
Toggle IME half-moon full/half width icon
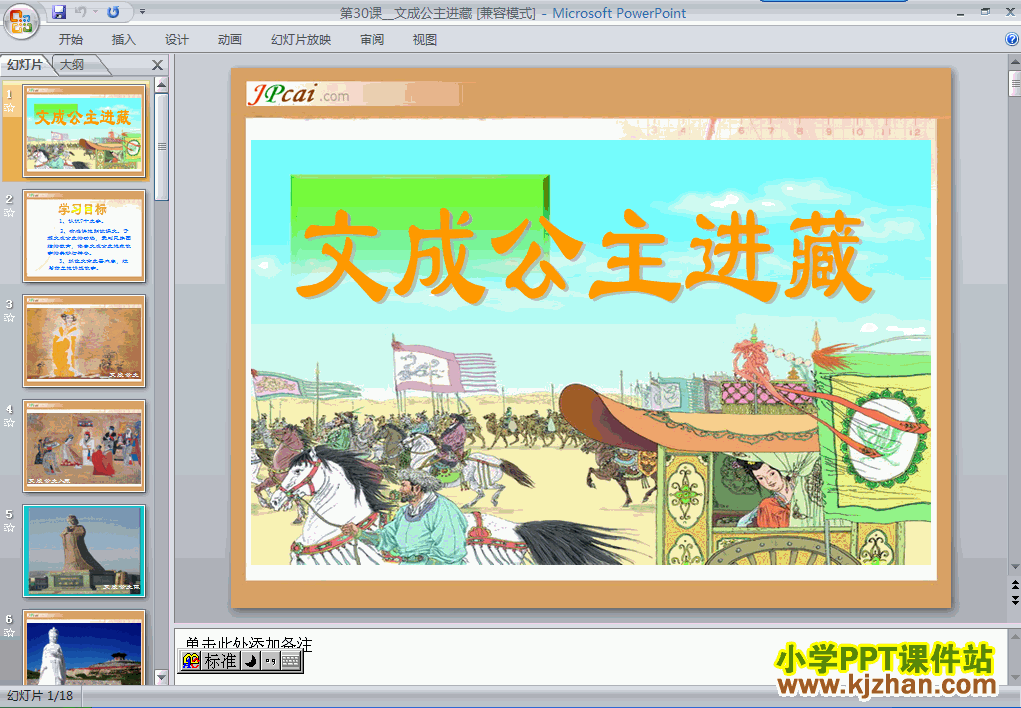click(x=250, y=662)
